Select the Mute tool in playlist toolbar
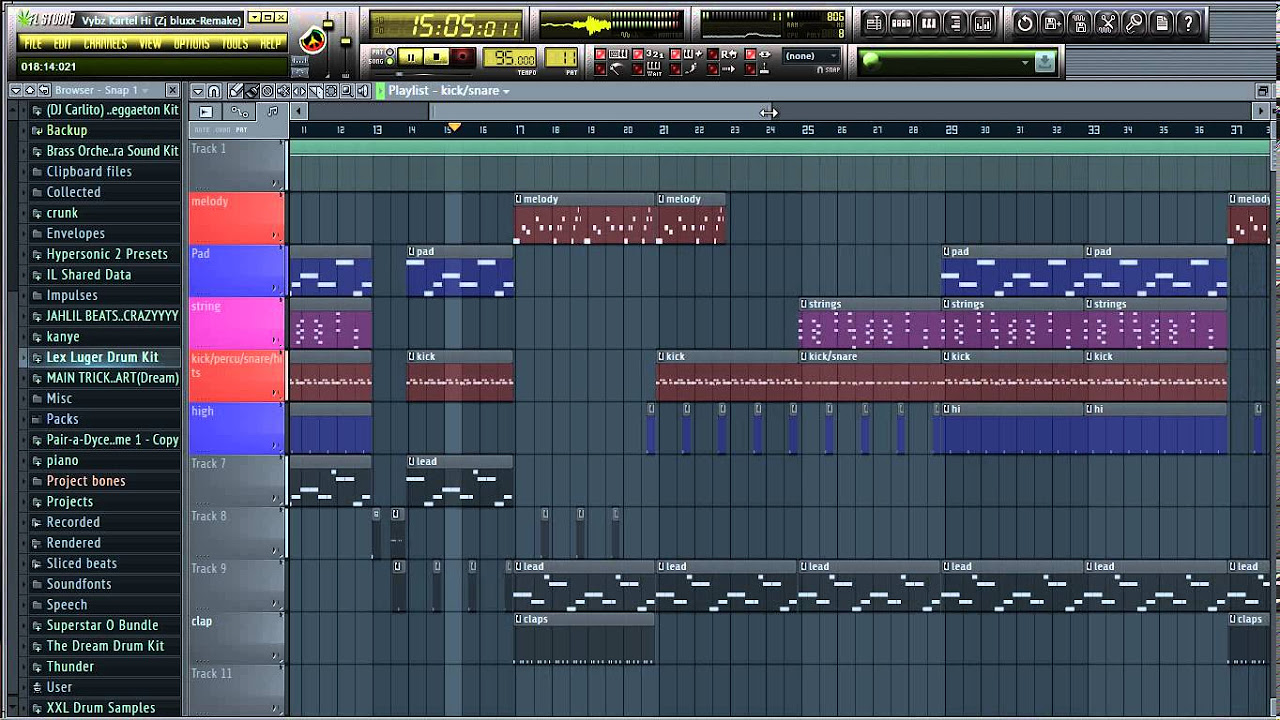The width and height of the screenshot is (1280, 720). click(283, 90)
